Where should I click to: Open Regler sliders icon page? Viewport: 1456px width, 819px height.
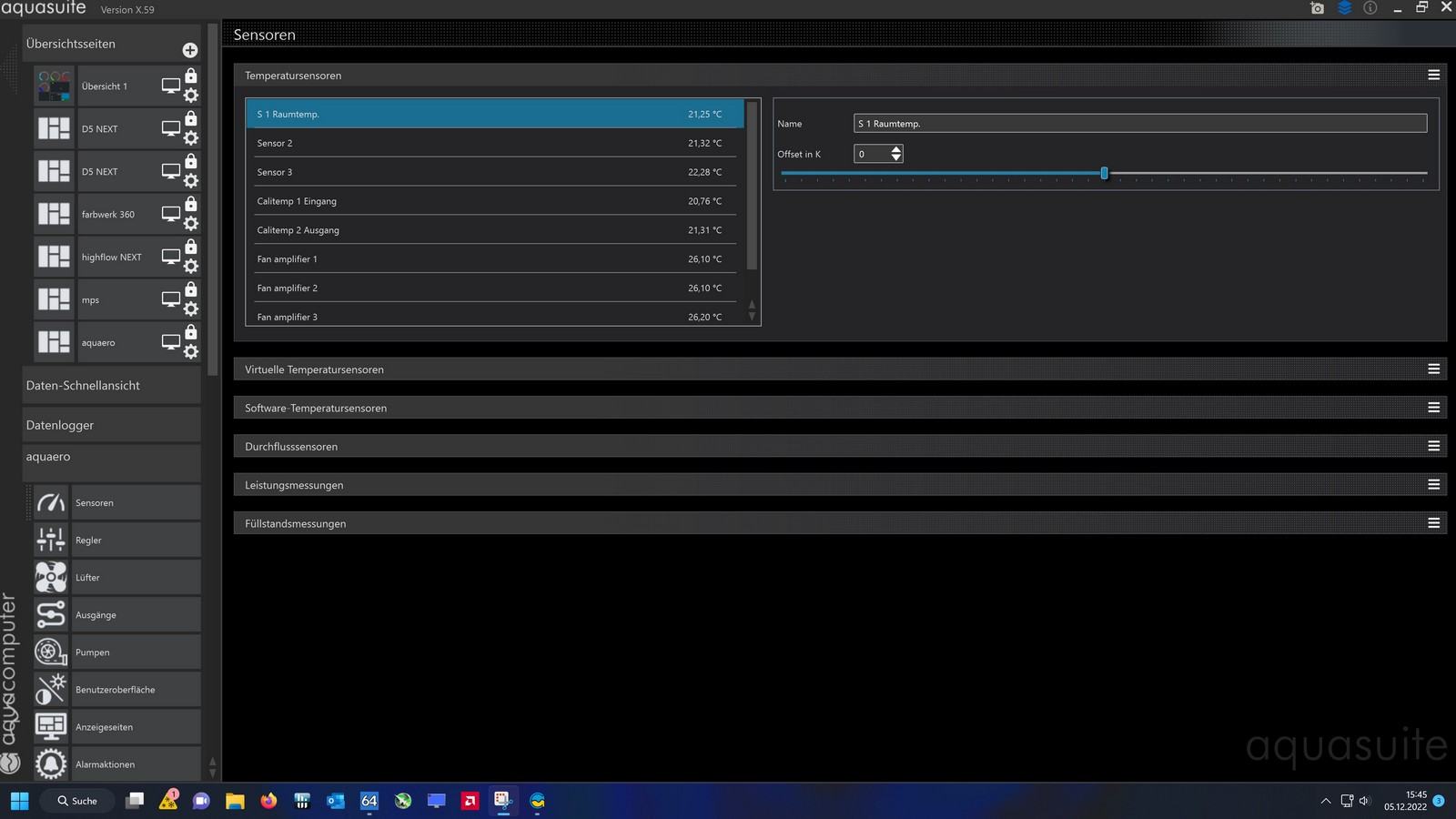[x=51, y=540]
